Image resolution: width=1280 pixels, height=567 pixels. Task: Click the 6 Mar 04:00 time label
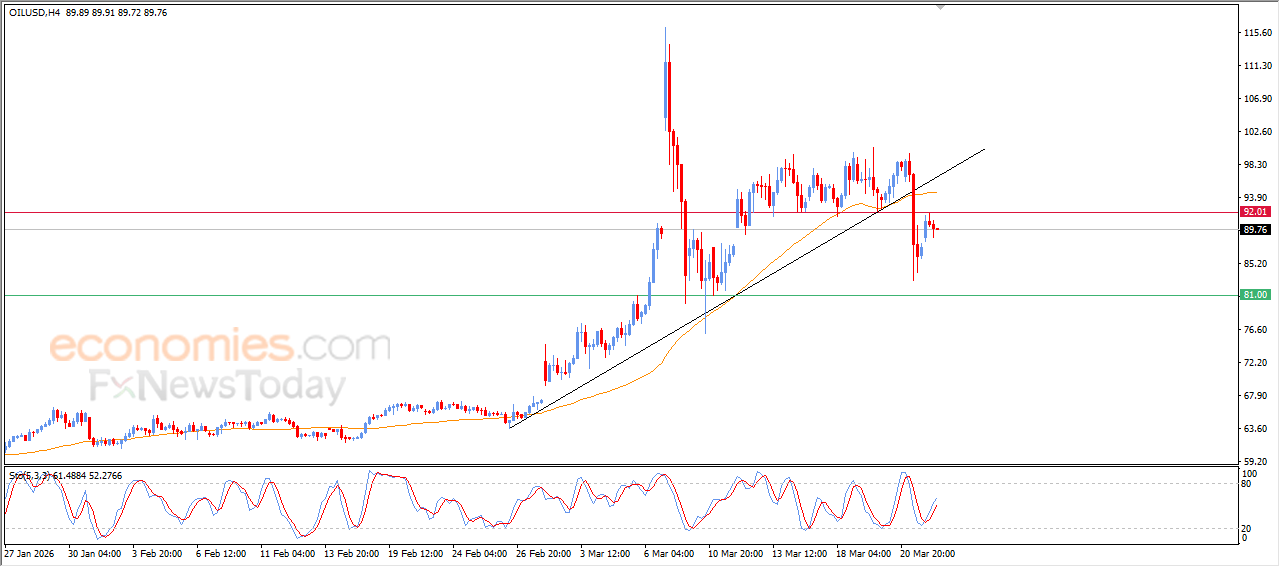(x=671, y=552)
